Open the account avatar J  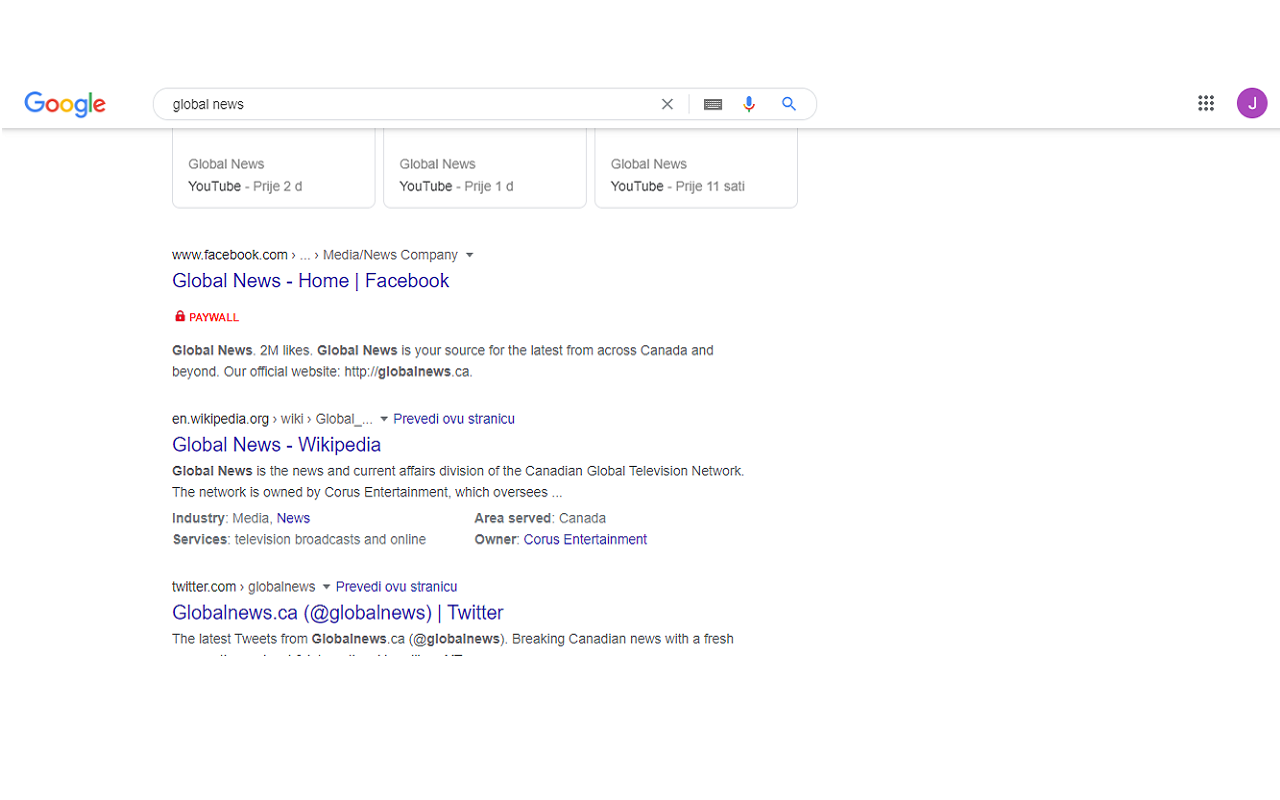(1252, 103)
